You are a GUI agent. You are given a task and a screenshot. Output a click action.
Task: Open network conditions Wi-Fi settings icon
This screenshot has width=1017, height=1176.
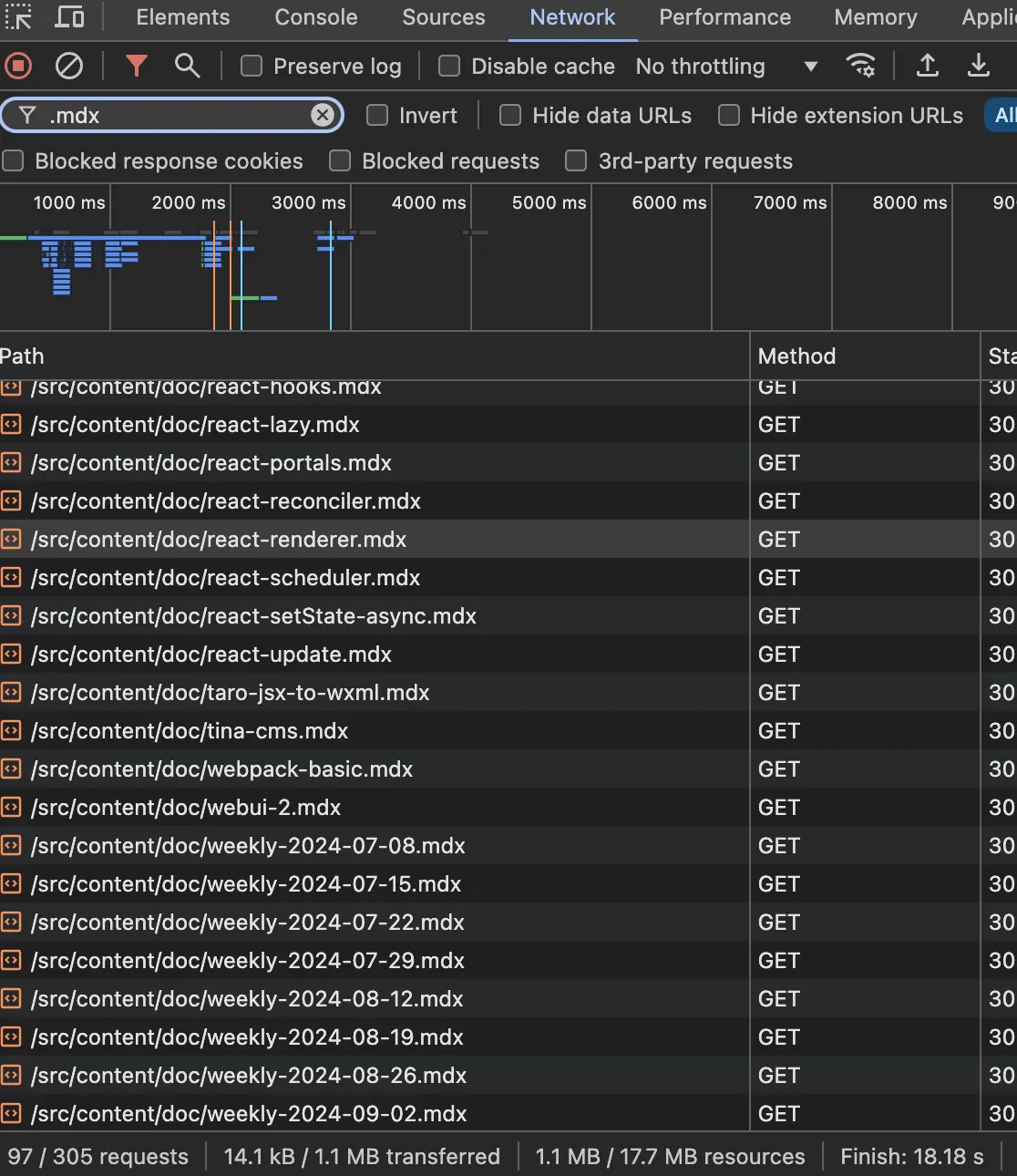860,66
